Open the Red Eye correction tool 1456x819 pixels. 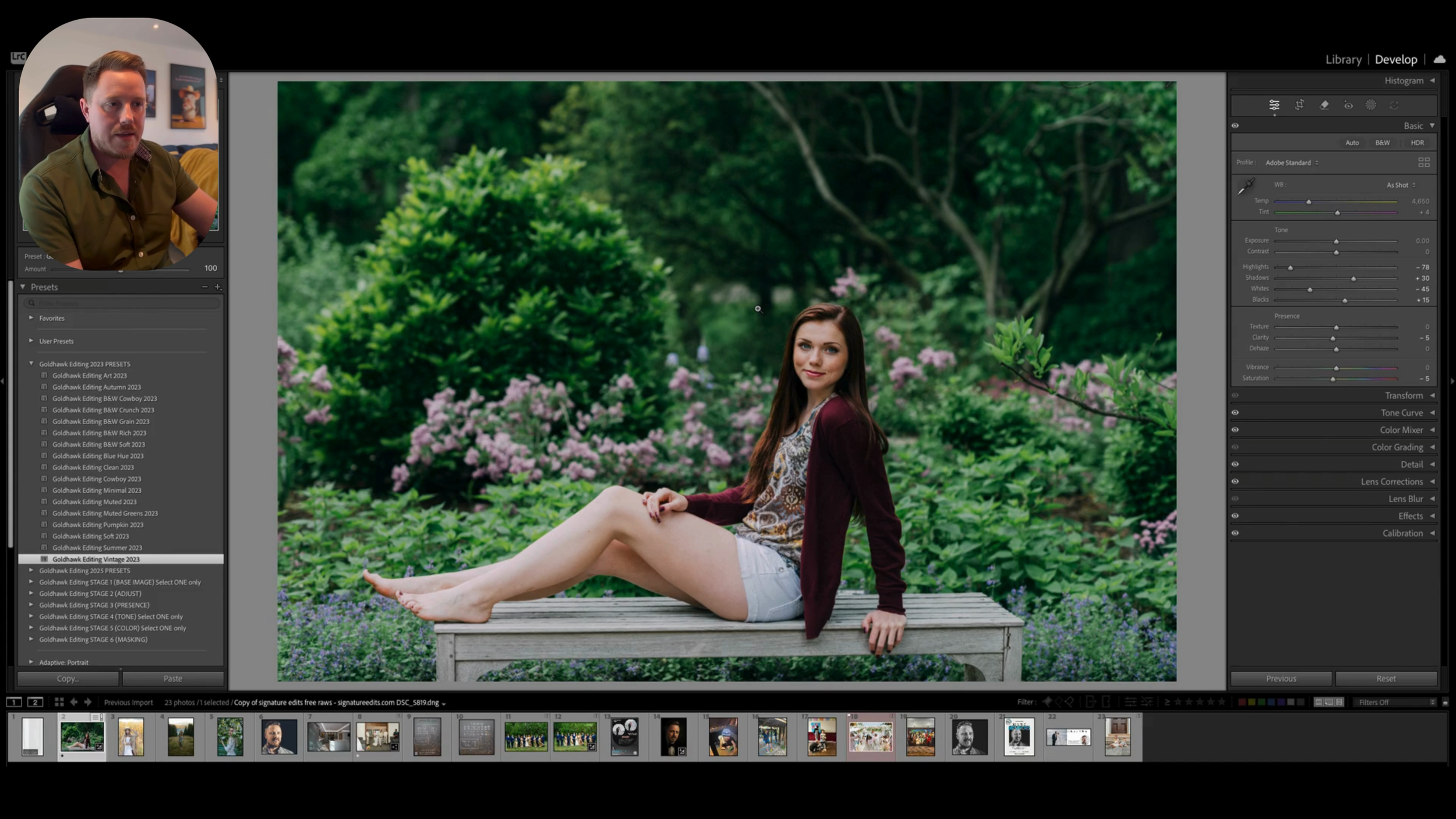(x=1348, y=105)
